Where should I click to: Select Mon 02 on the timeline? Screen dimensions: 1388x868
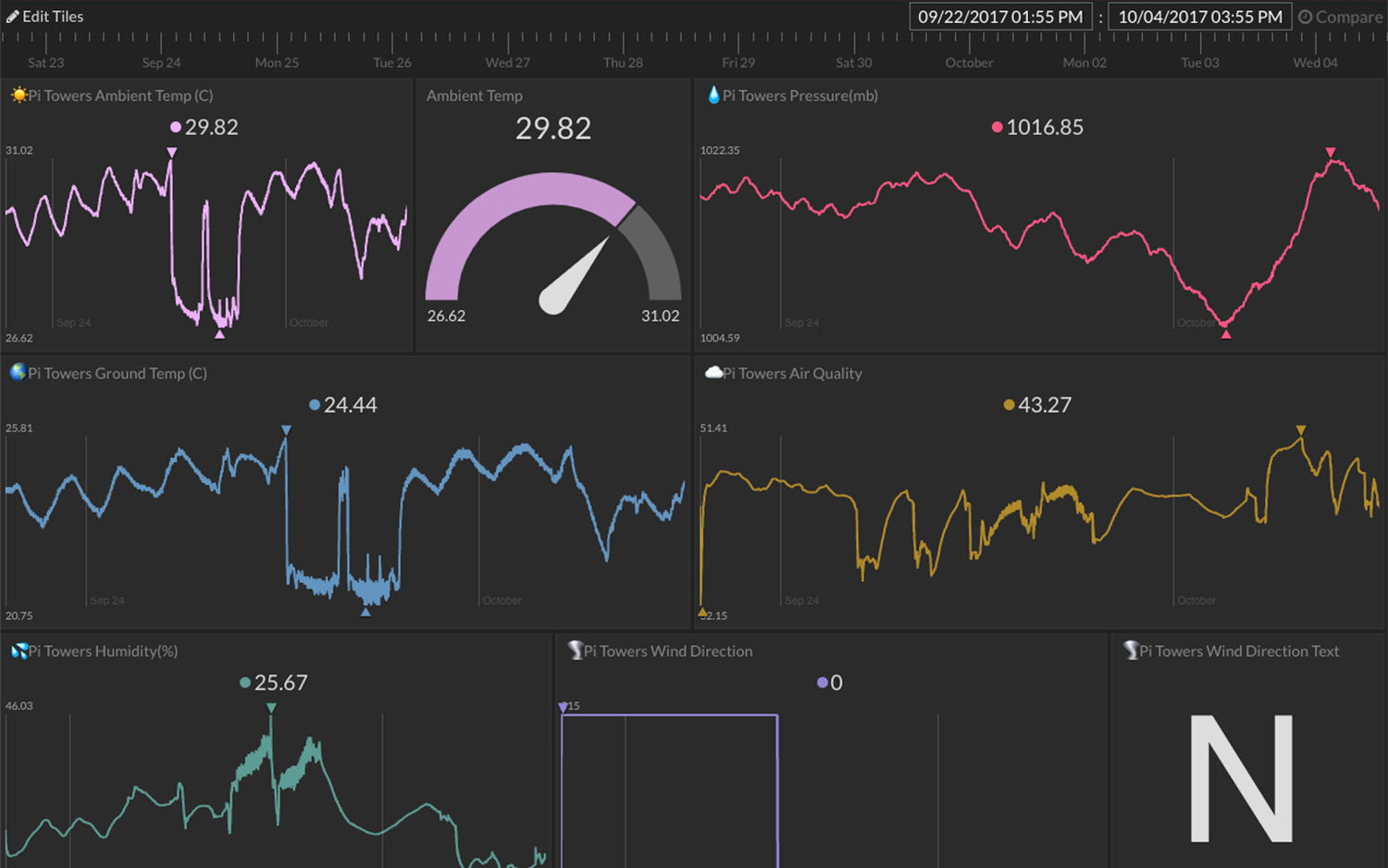1084,63
